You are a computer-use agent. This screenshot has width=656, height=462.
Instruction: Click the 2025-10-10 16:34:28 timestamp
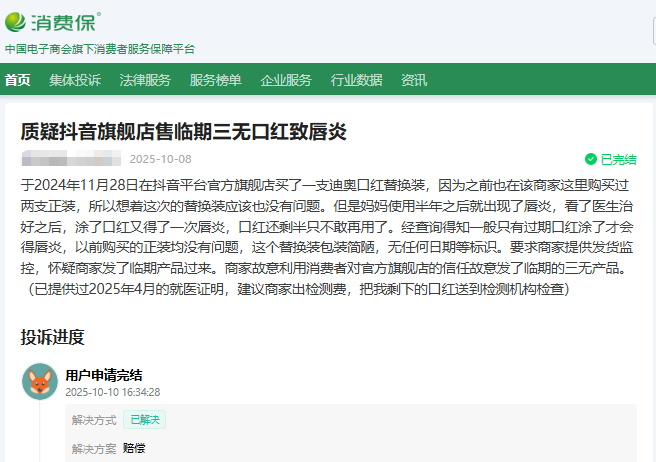coord(113,392)
